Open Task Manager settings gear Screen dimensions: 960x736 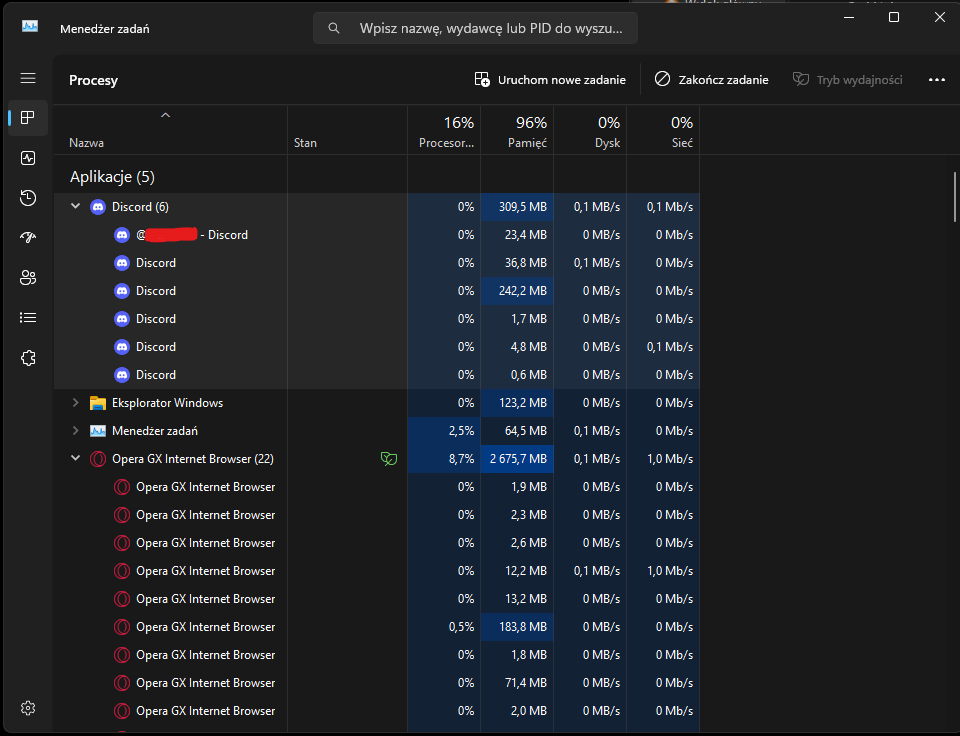click(28, 708)
